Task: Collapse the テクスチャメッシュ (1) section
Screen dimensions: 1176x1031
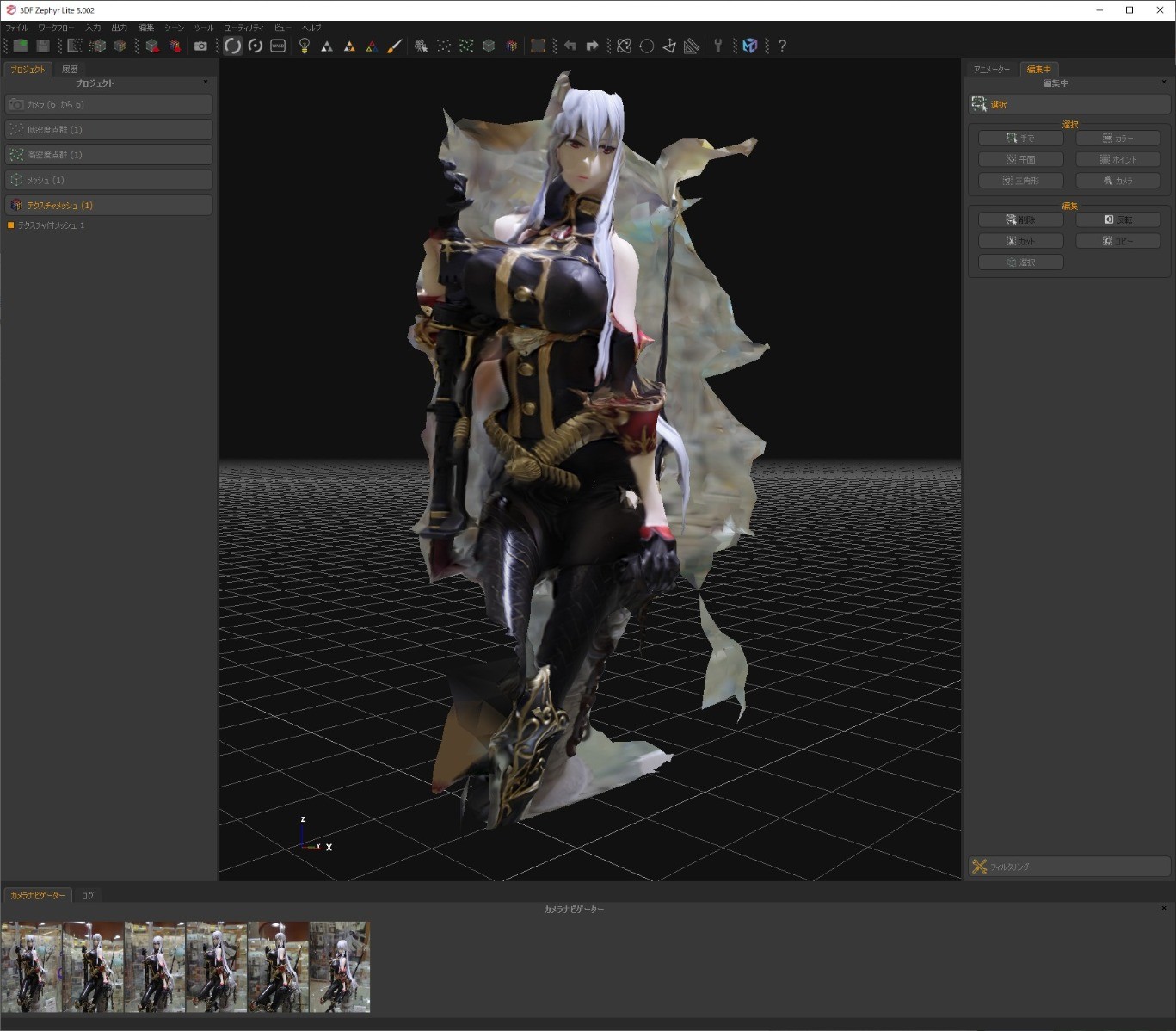Action: point(108,205)
